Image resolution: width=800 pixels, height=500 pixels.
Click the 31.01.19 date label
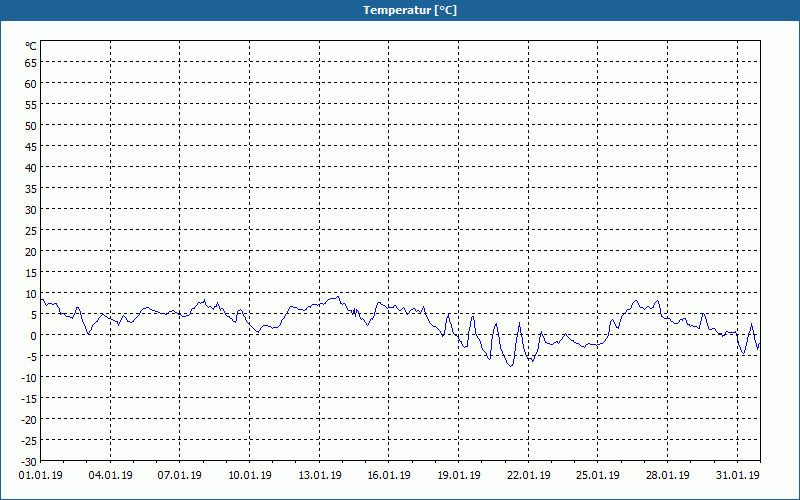(737, 475)
